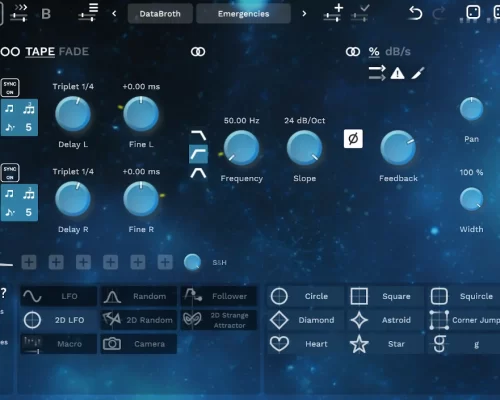Select dotted note option for Delay R

[10, 212]
